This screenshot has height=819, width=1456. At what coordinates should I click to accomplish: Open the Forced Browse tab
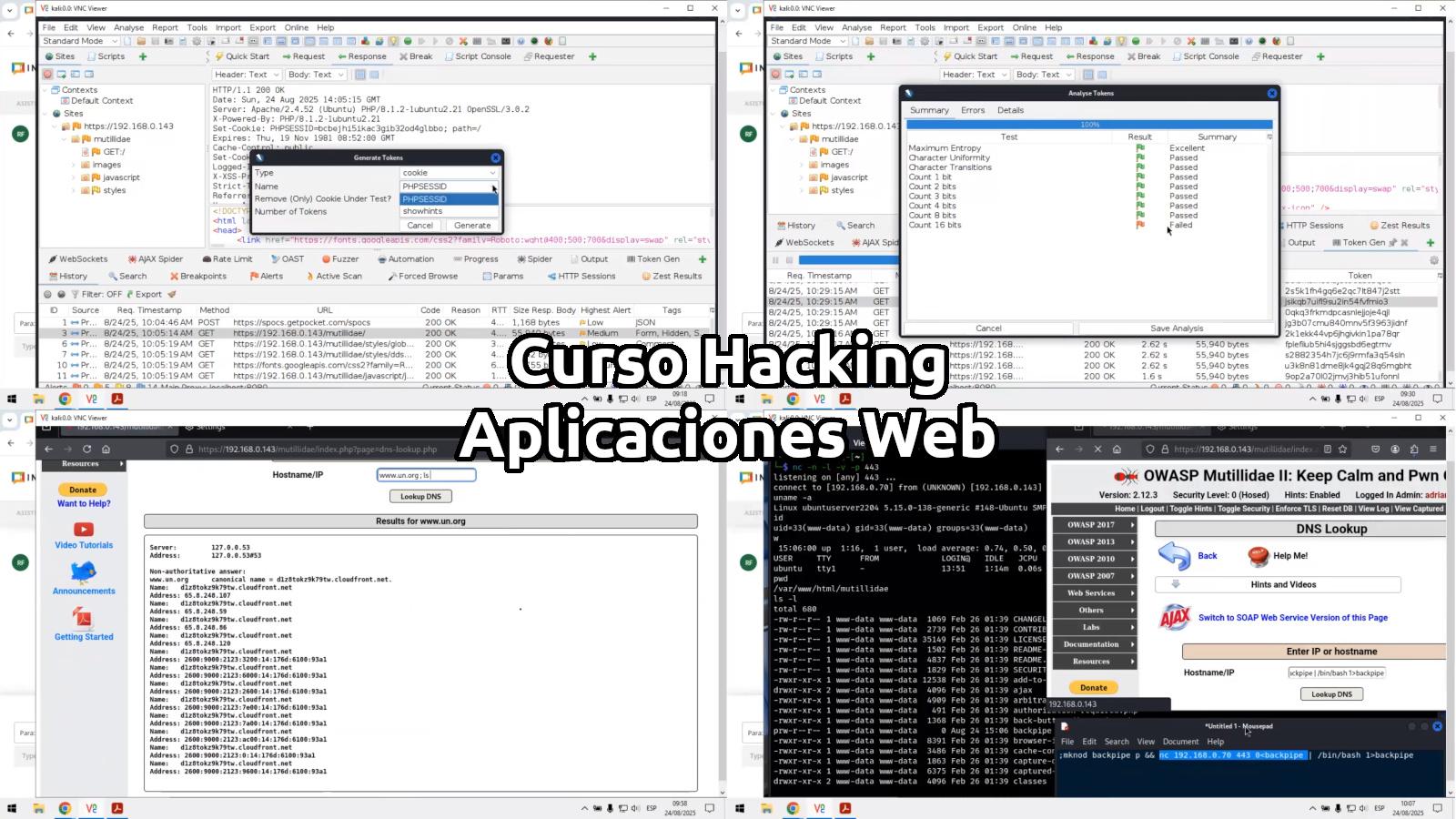(423, 277)
